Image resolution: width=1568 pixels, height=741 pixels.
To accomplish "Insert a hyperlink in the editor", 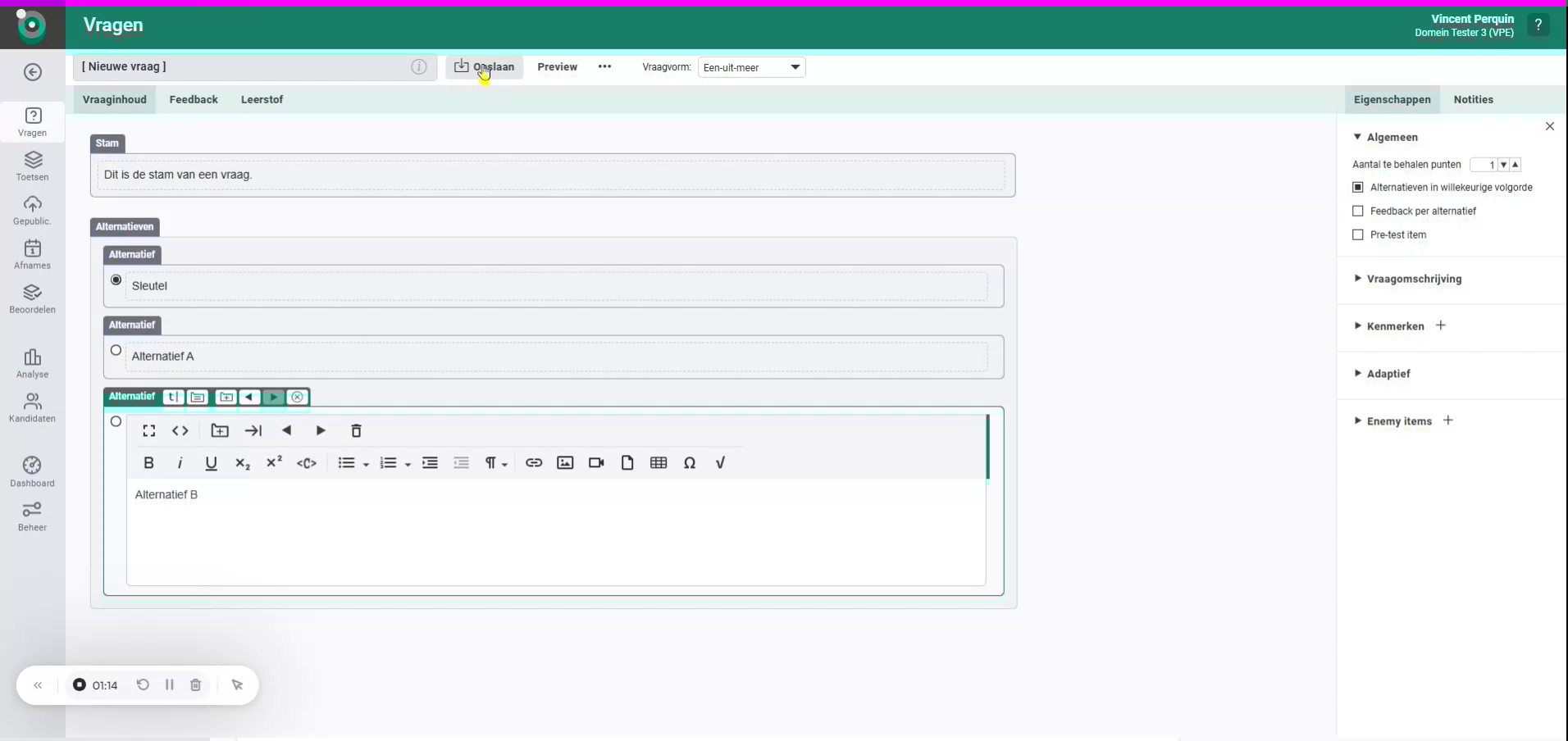I will pos(533,463).
